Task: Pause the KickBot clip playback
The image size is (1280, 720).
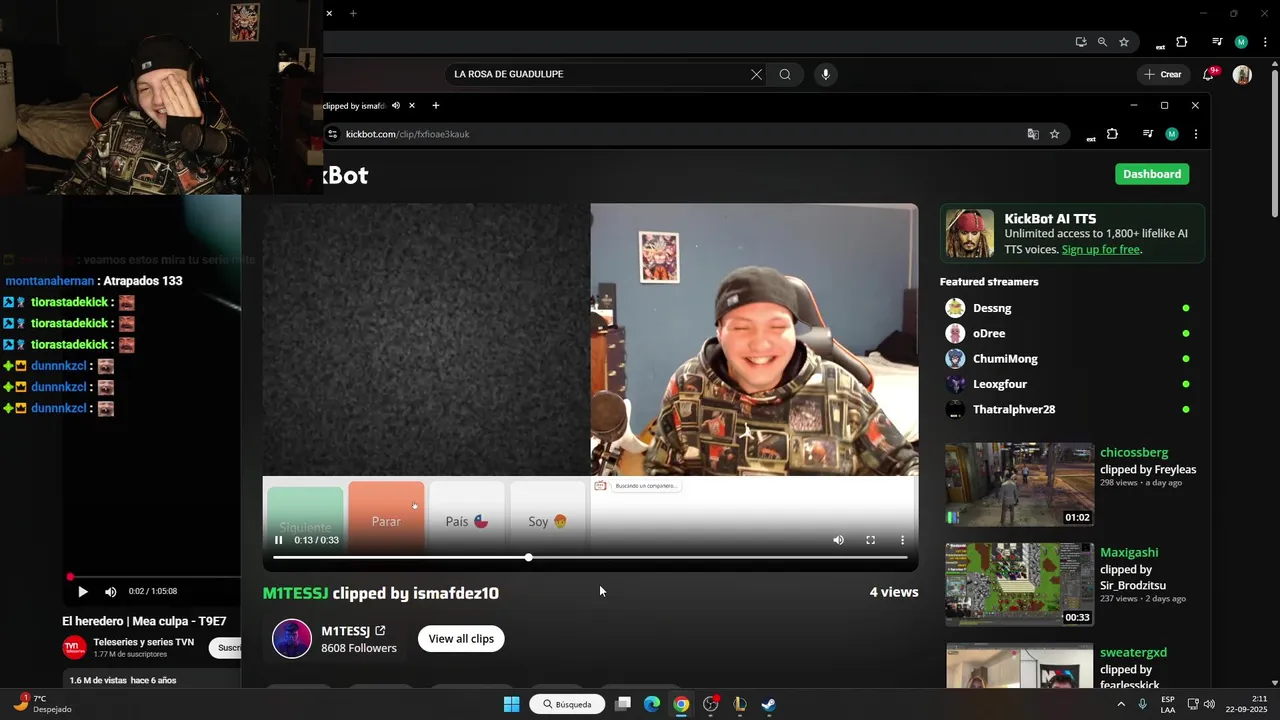Action: tap(278, 540)
